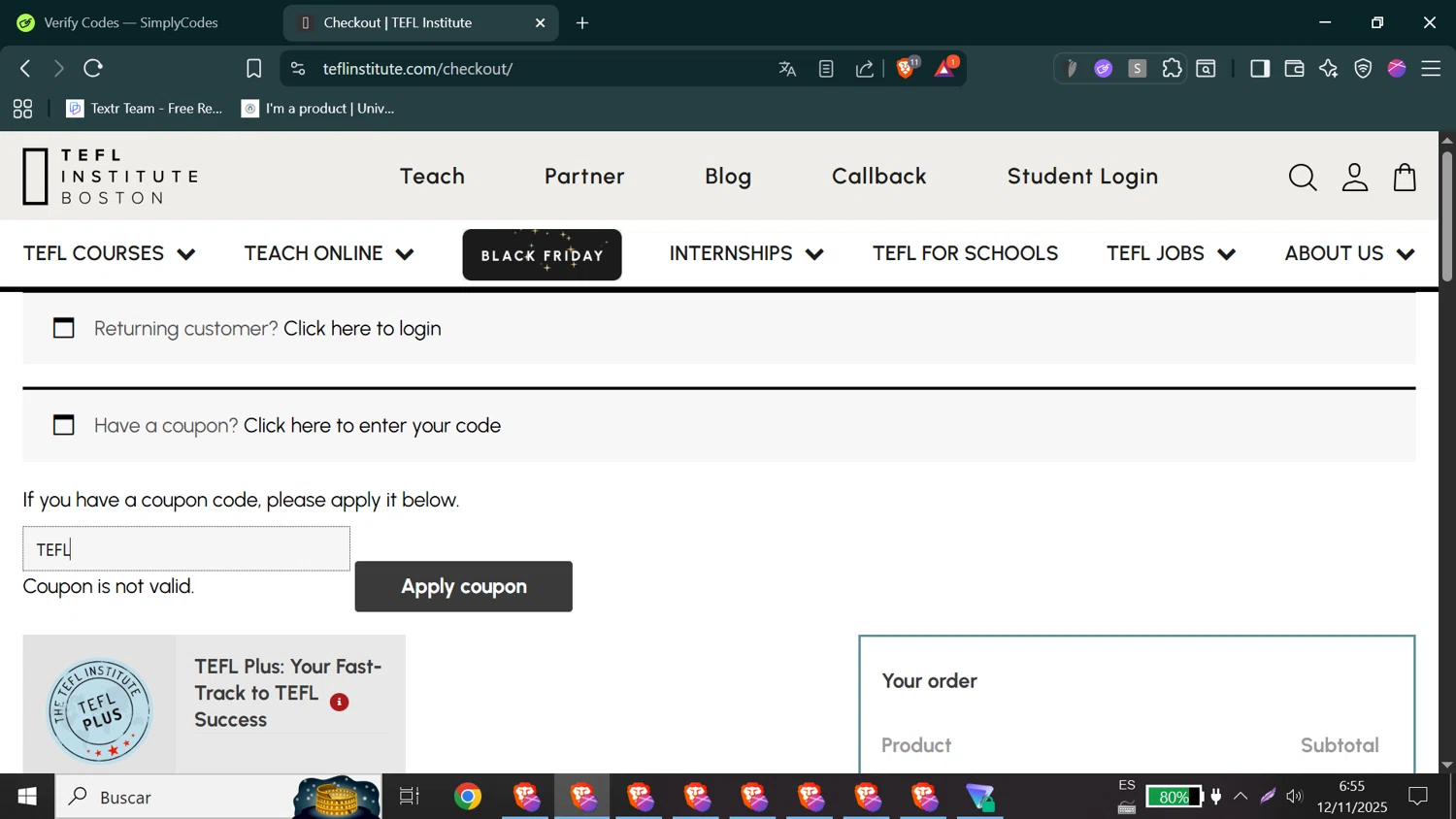Open the extensions puzzle icon
Image resolution: width=1456 pixels, height=819 pixels.
point(1173,68)
